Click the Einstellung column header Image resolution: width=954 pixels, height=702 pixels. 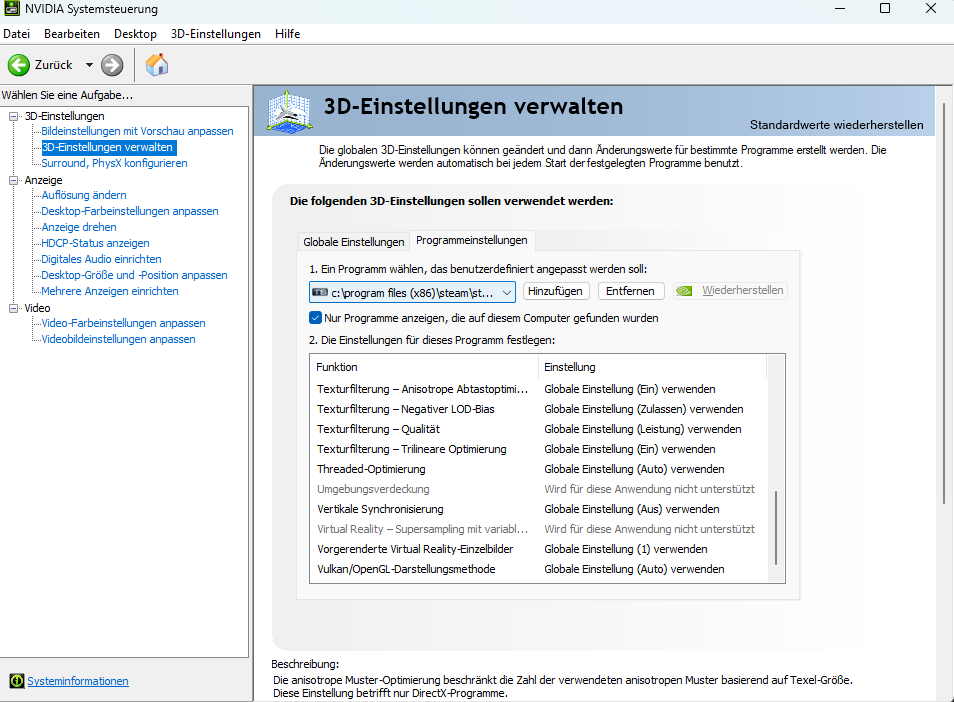pos(652,367)
